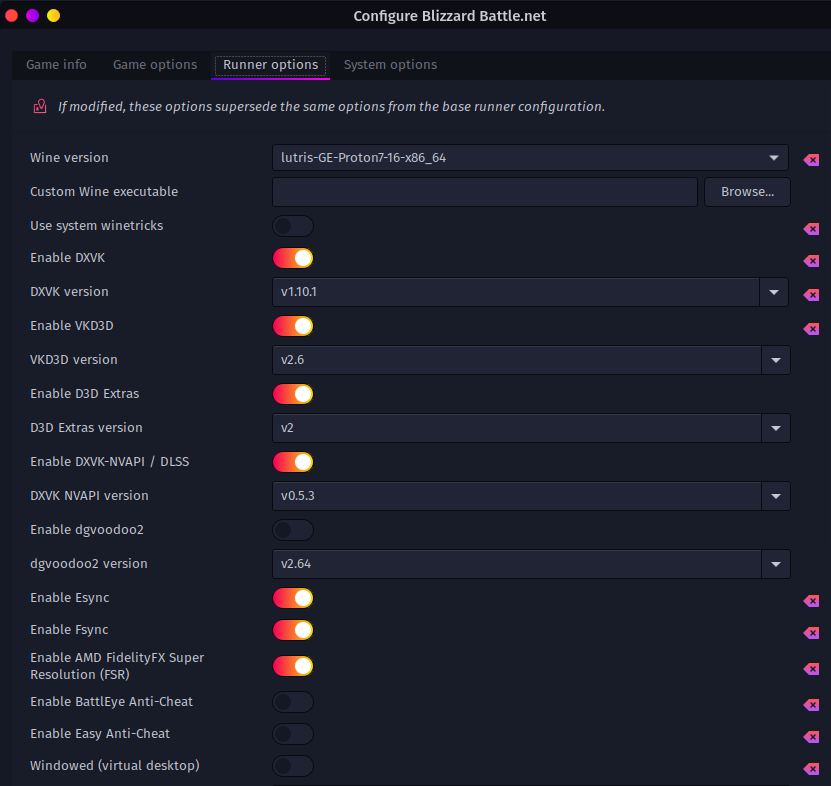Toggle Enable D3D Extras switch
Screen dimensions: 831x786
(293, 394)
